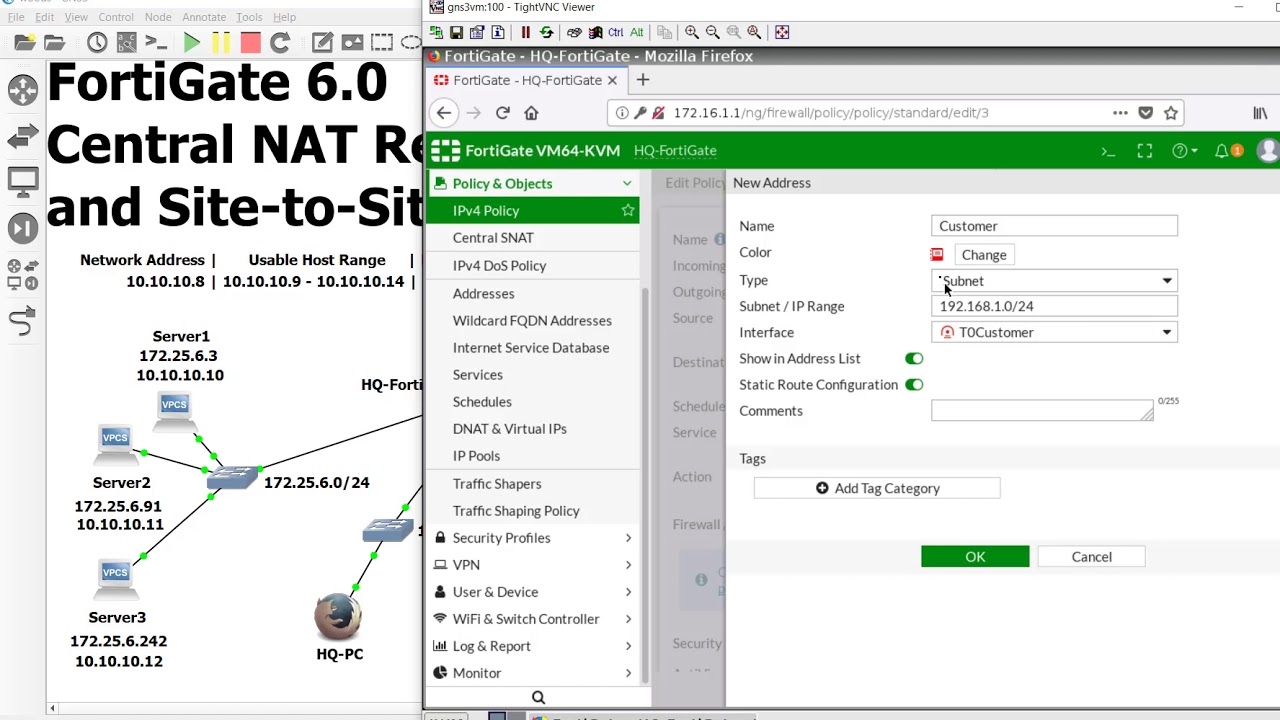Open DNAT & Virtual IPs menu item
Viewport: 1280px width, 720px height.
point(509,429)
